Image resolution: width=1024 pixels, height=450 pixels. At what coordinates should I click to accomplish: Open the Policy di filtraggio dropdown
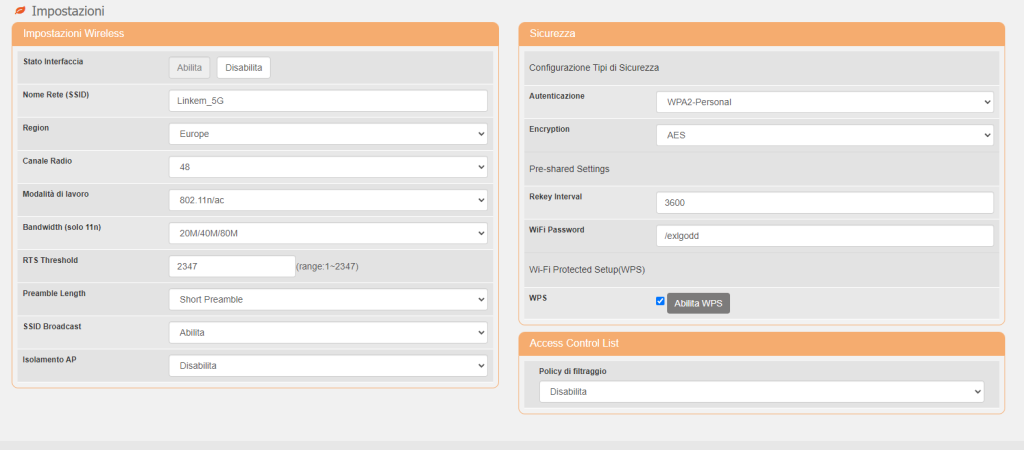pyautogui.click(x=761, y=391)
